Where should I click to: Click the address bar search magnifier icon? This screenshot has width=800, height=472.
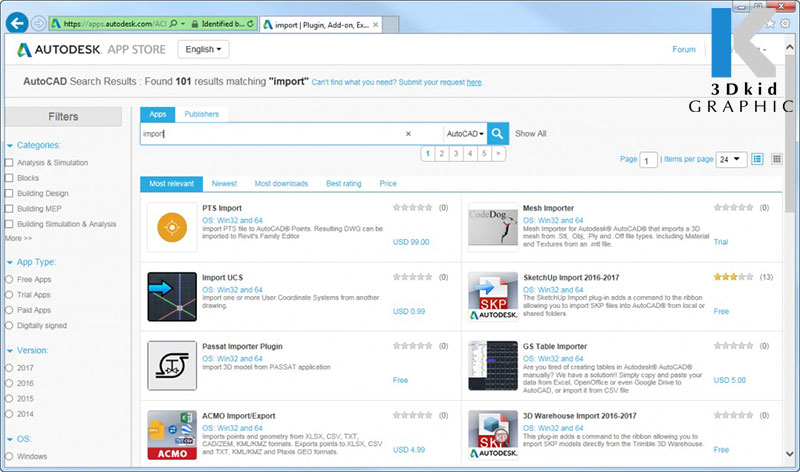point(173,23)
